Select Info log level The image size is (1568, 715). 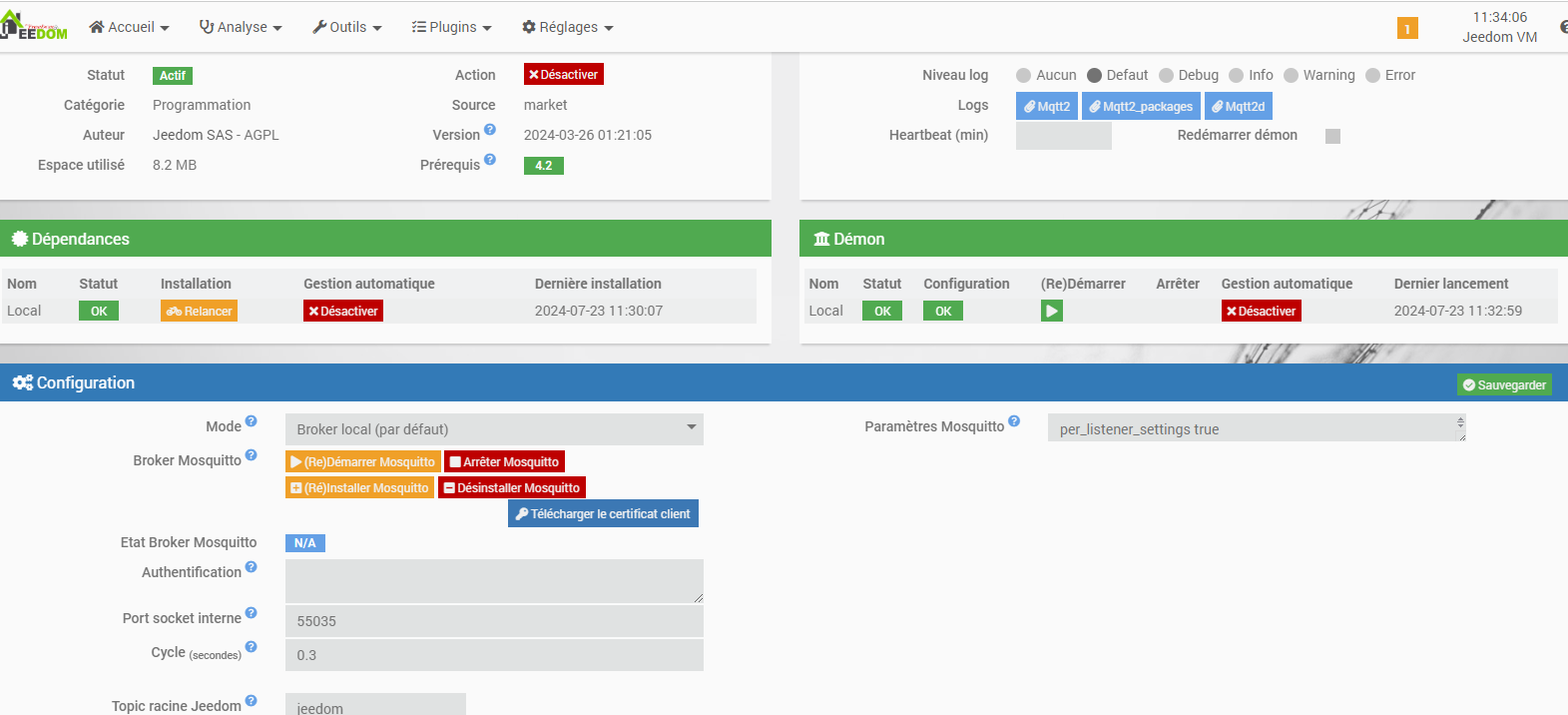pos(1237,75)
